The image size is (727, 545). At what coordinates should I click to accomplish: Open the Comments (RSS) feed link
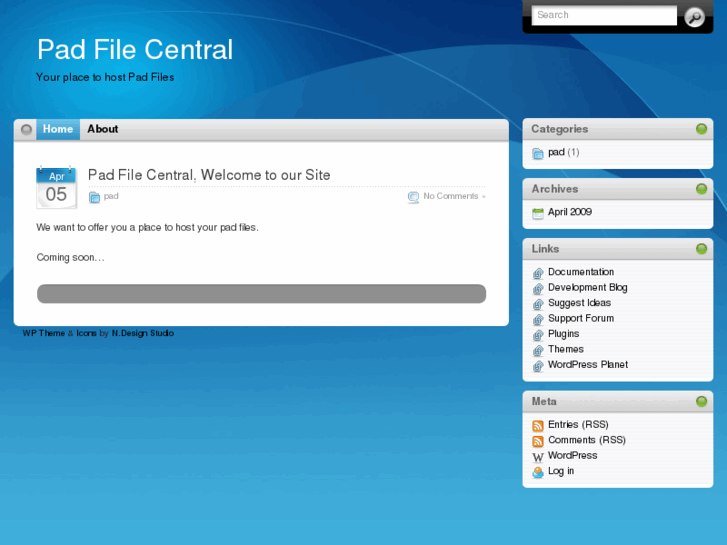pyautogui.click(x=587, y=440)
